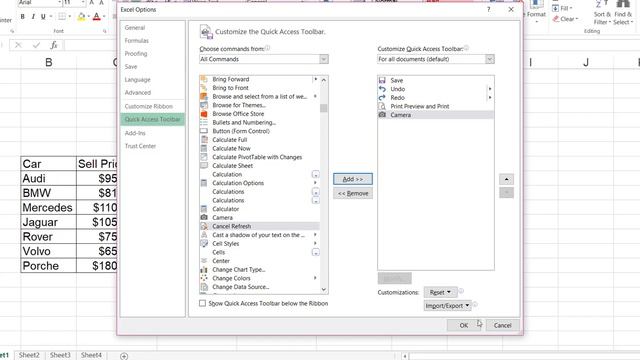Expand the Cell Styles submenu arrow
Viewport: 640px width, 360px height.
point(315,243)
